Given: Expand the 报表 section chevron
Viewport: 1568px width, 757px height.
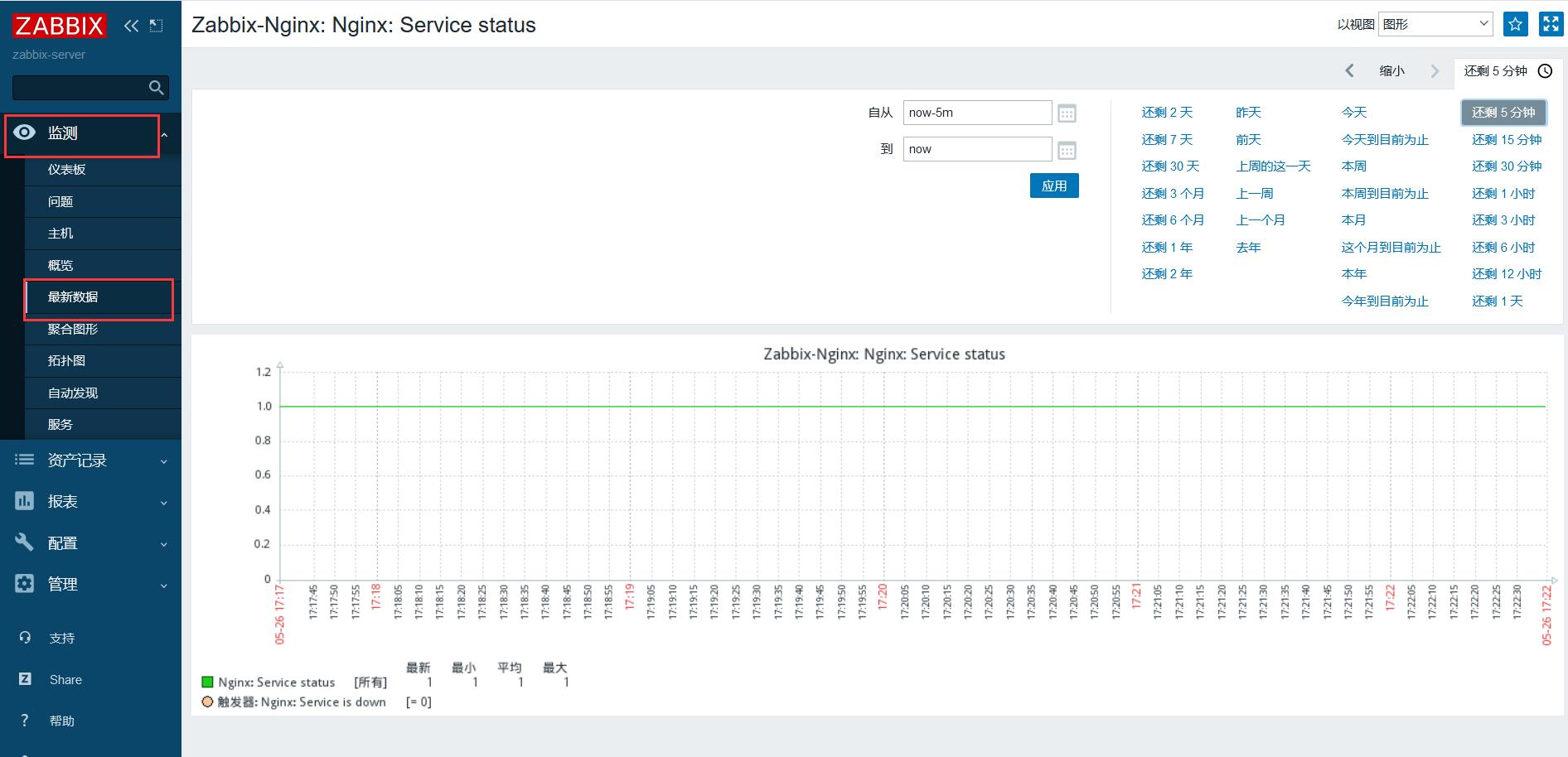Looking at the screenshot, I should click(164, 503).
